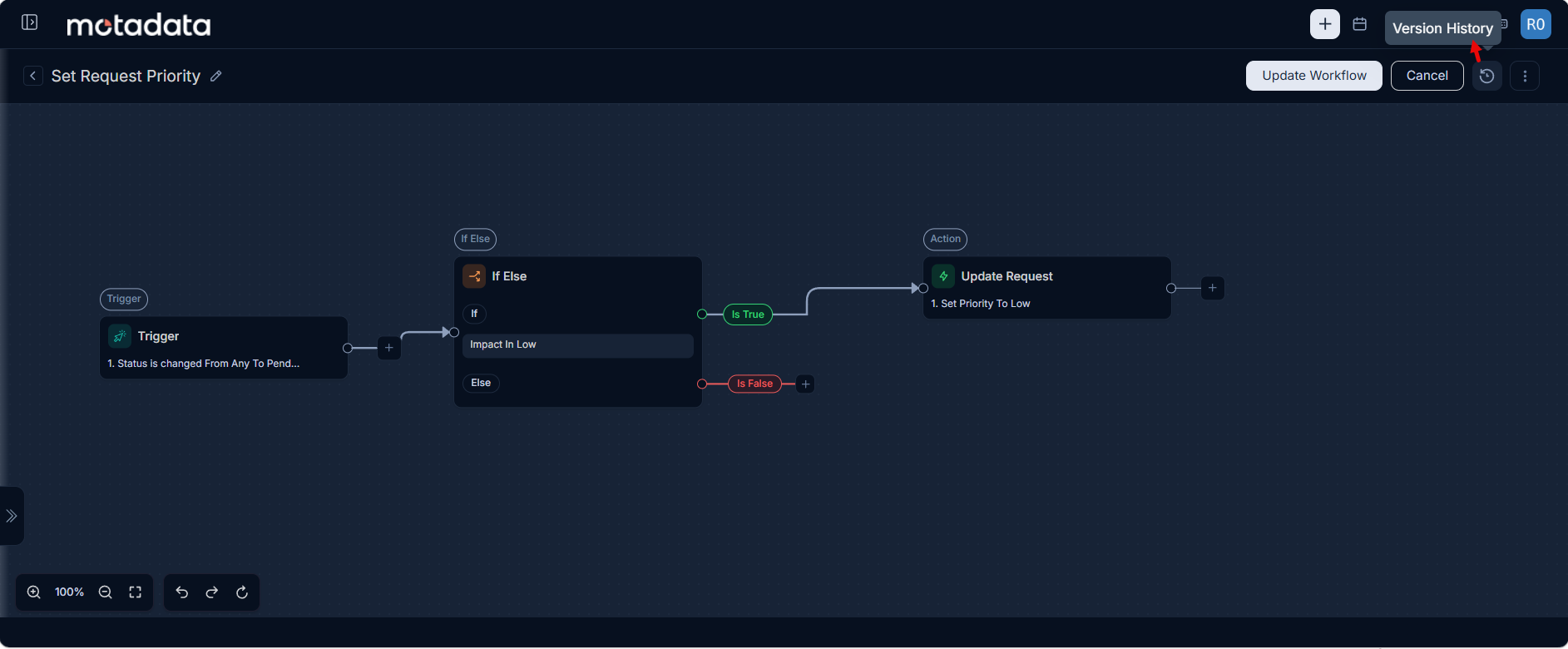Image resolution: width=1568 pixels, height=649 pixels.
Task: Add a node after the Trigger with plus
Action: coord(389,348)
